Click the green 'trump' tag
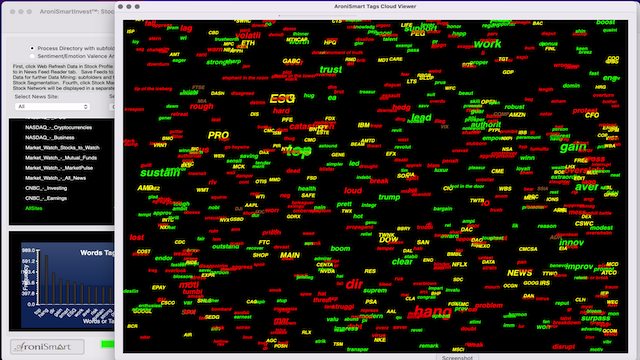The height and width of the screenshot is (360, 640). [x=389, y=197]
